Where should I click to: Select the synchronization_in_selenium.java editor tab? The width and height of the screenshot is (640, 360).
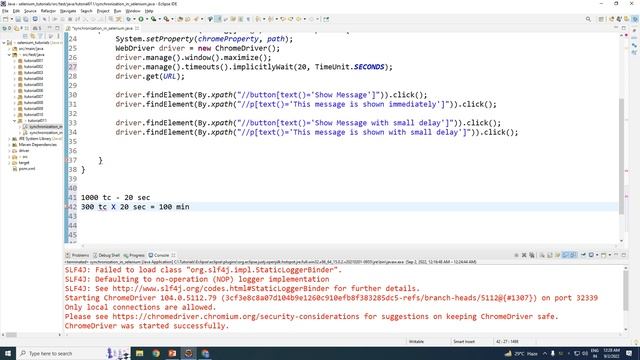[x=103, y=28]
